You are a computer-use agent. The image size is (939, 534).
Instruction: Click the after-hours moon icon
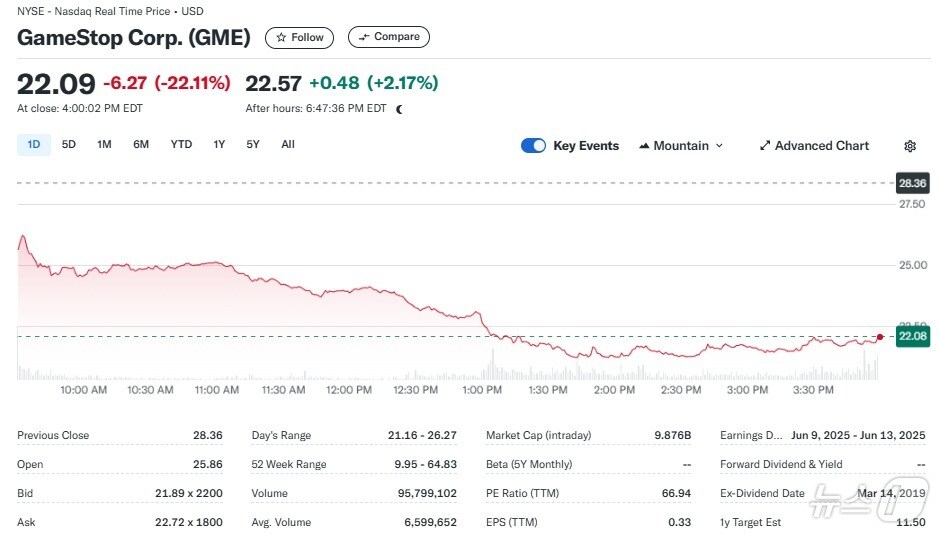click(x=400, y=109)
